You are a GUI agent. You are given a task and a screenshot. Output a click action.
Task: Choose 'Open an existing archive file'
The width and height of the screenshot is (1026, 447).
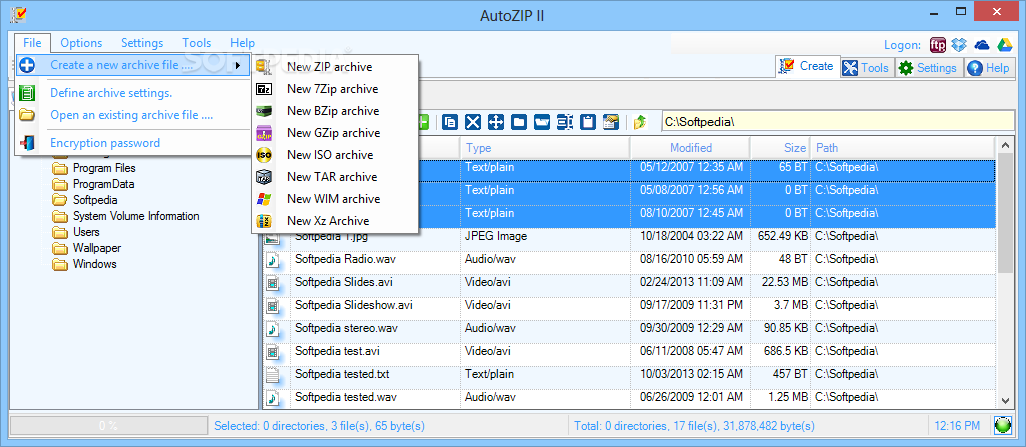pos(133,115)
